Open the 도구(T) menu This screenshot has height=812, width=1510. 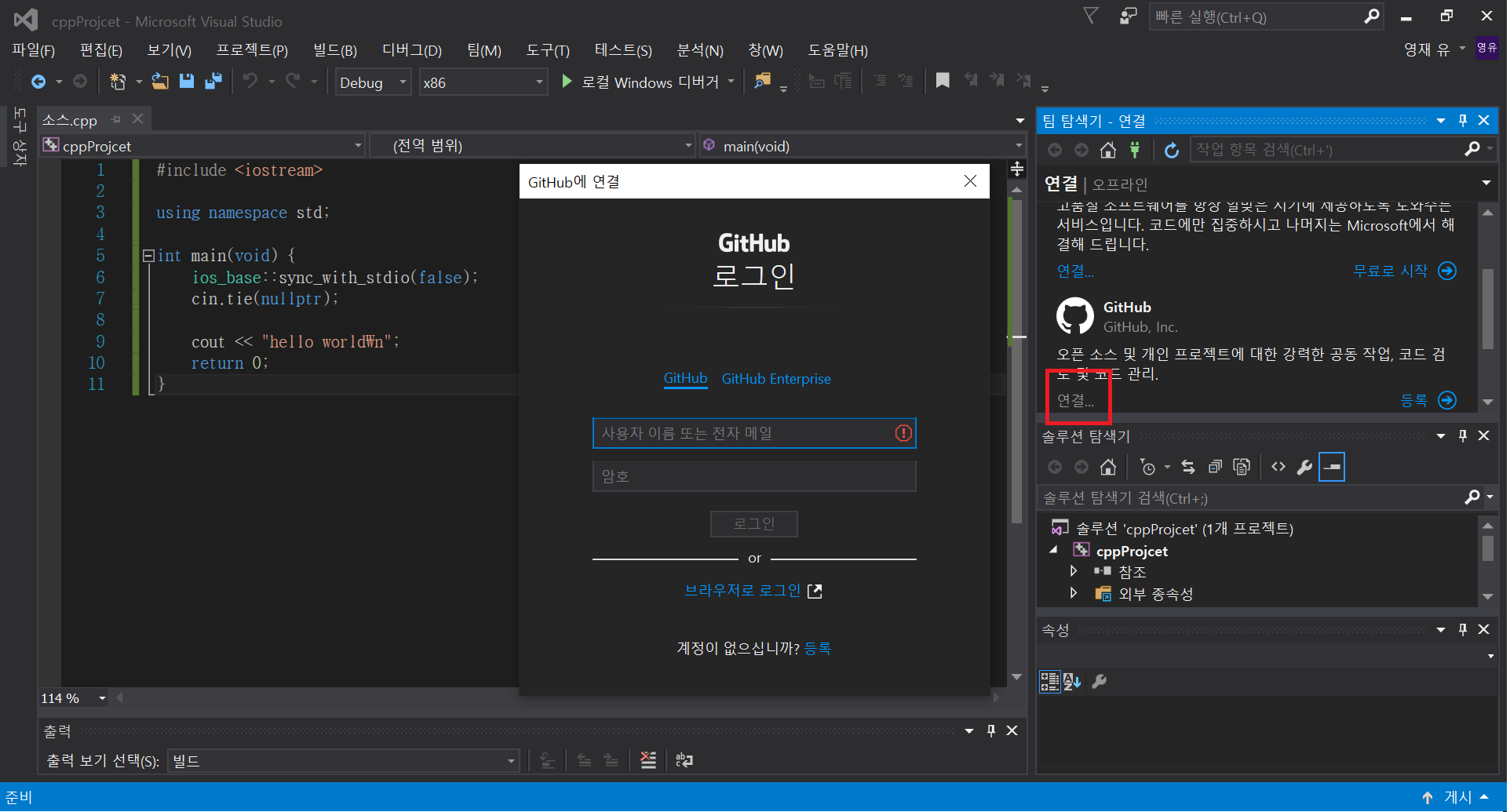click(x=548, y=50)
